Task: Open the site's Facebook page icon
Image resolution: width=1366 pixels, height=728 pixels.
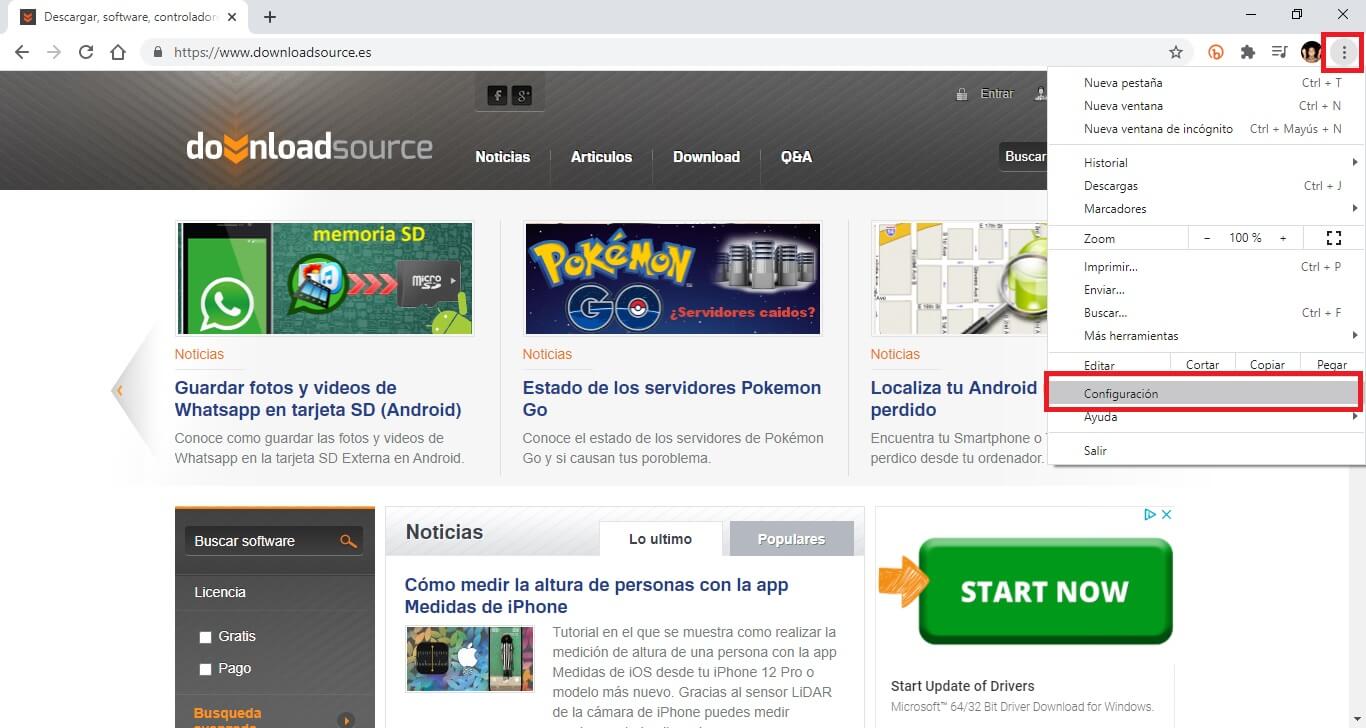Action: click(x=497, y=95)
